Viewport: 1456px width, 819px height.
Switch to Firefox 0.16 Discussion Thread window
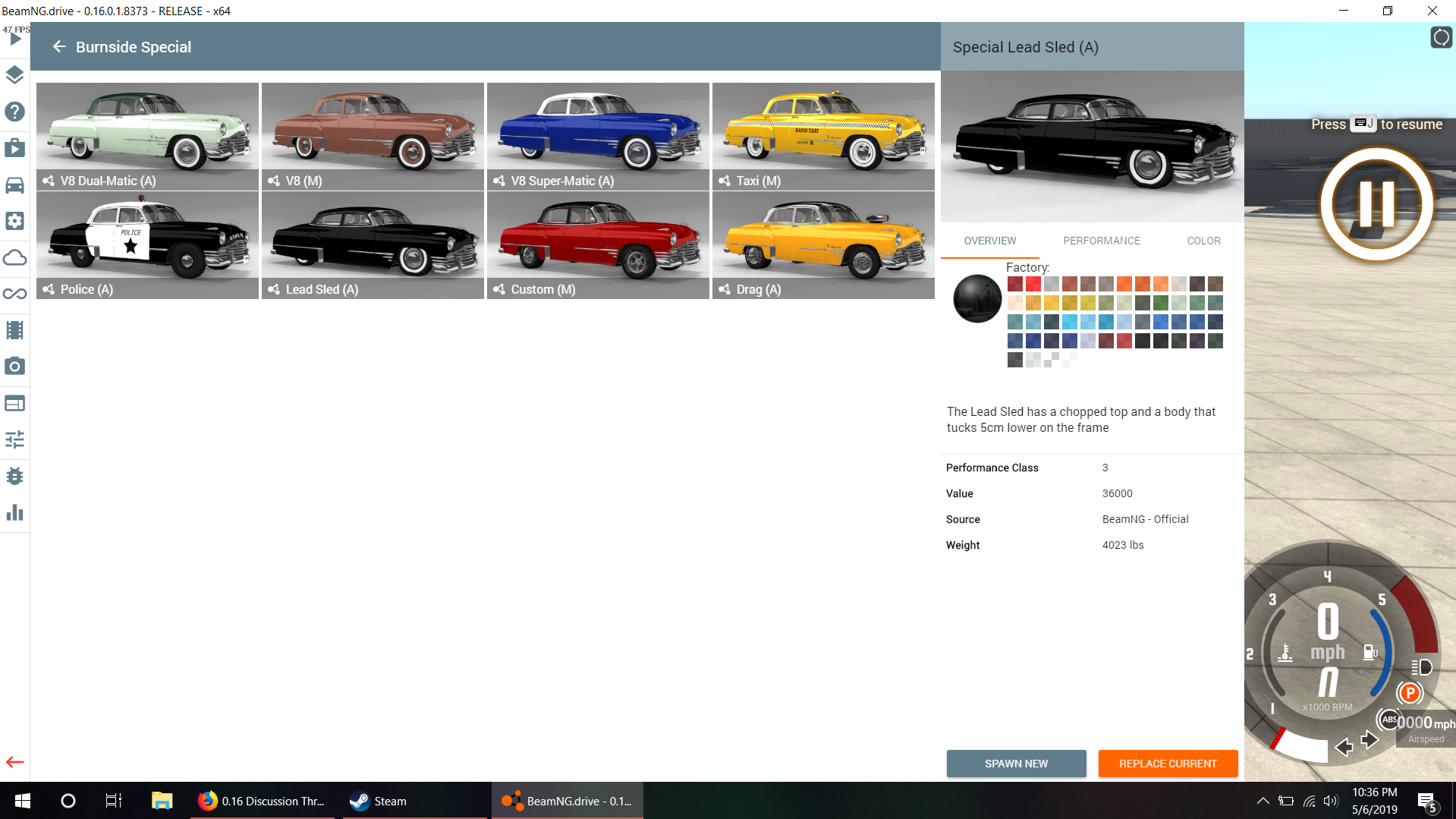(x=263, y=801)
